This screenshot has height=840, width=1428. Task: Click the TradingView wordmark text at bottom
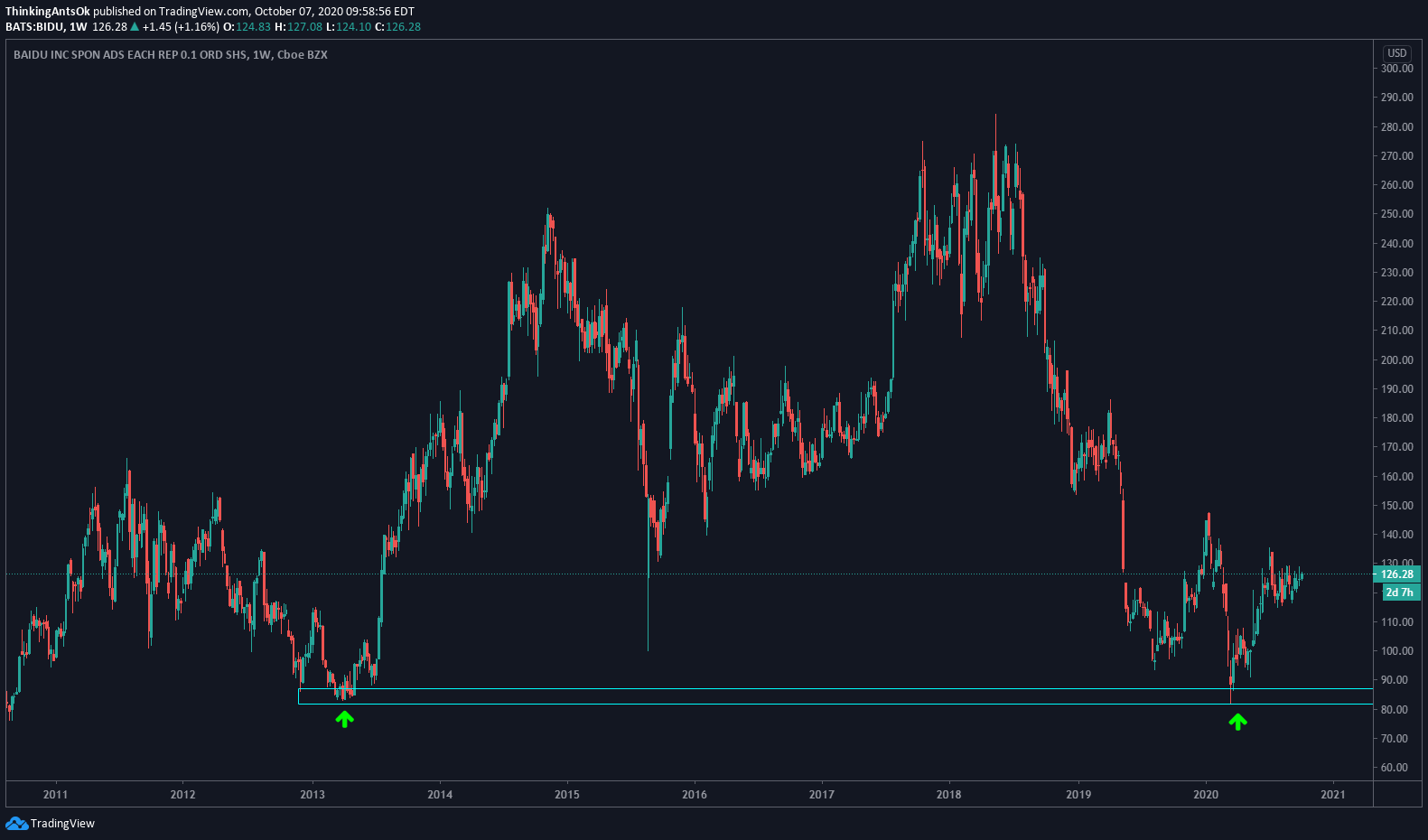coord(62,824)
